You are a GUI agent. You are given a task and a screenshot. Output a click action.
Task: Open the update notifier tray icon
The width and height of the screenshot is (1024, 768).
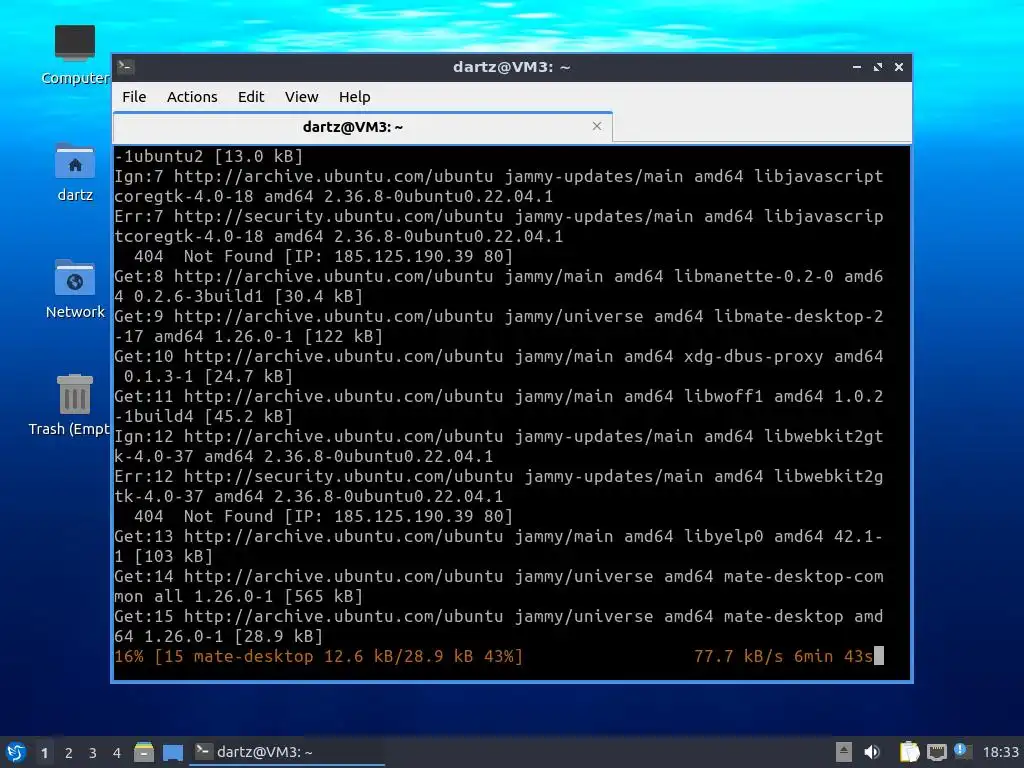click(962, 751)
